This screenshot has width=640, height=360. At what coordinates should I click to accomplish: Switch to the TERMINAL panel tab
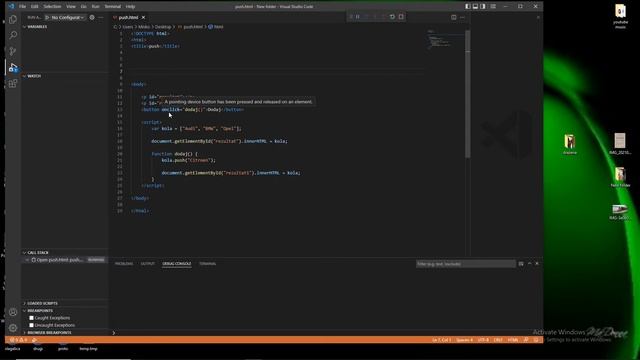[208, 264]
